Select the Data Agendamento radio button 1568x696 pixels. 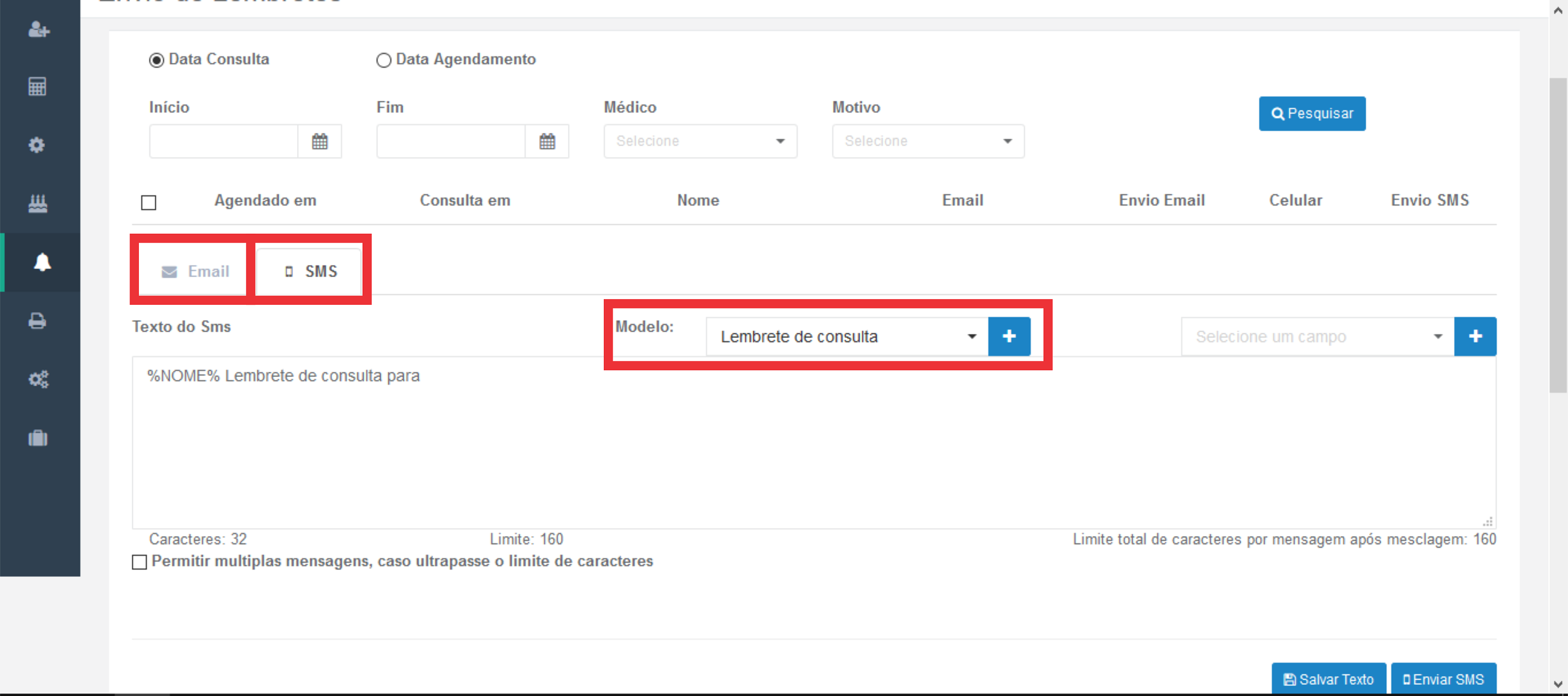[x=383, y=60]
